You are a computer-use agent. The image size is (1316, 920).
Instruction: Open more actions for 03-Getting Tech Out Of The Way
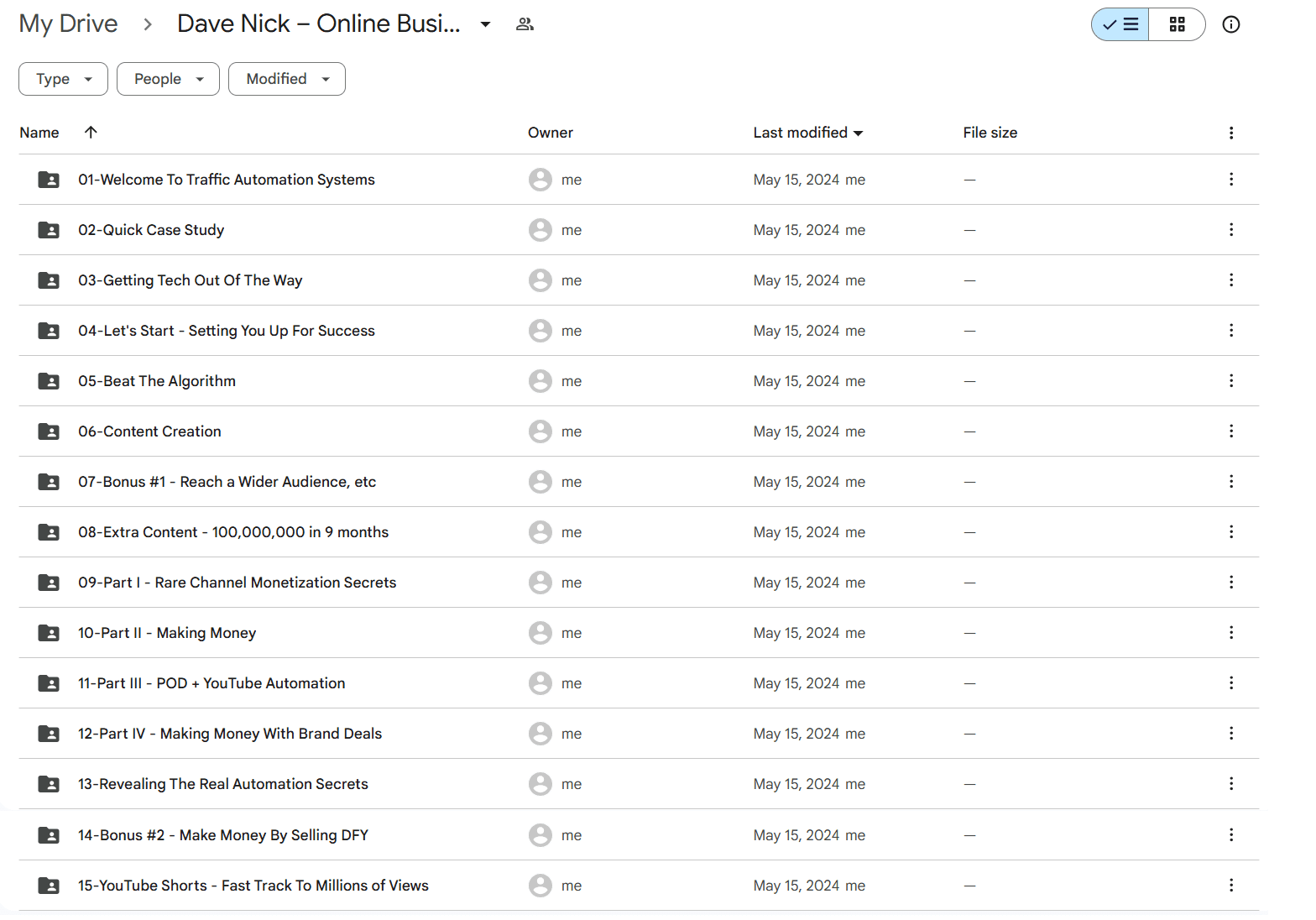(1231, 280)
